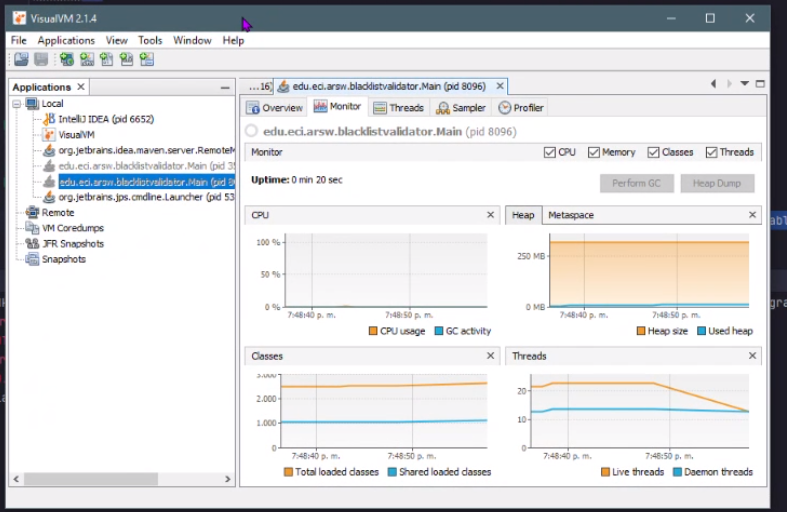Uncheck the Memory monitor checkbox
Screen dimensions: 787x512
point(594,152)
